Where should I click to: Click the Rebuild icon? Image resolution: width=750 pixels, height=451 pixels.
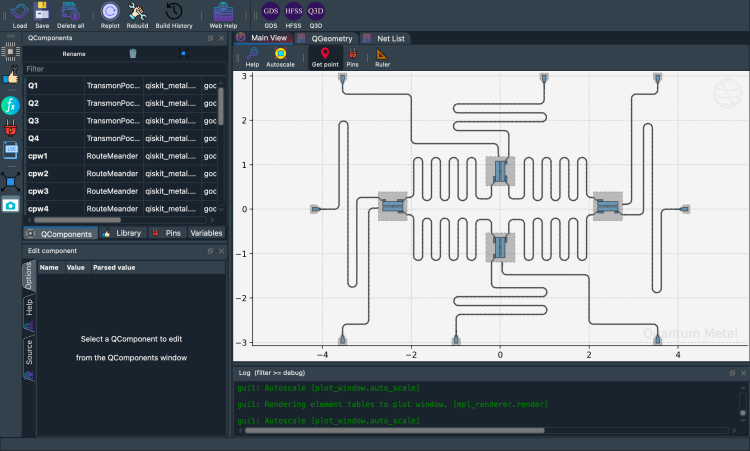[x=137, y=14]
